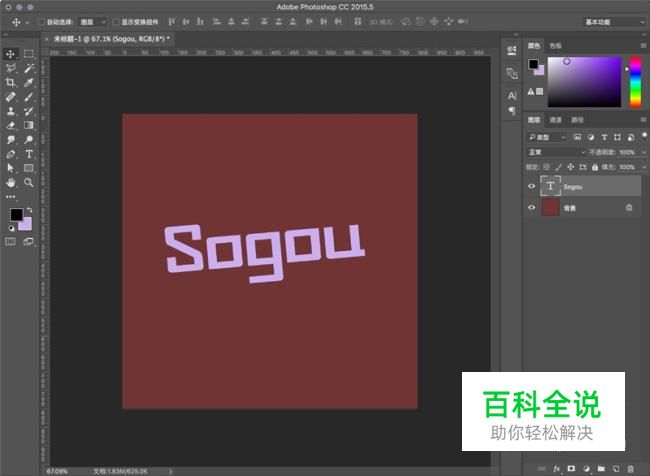The width and height of the screenshot is (650, 476).
Task: Filter layers by pixel layers
Action: click(577, 137)
